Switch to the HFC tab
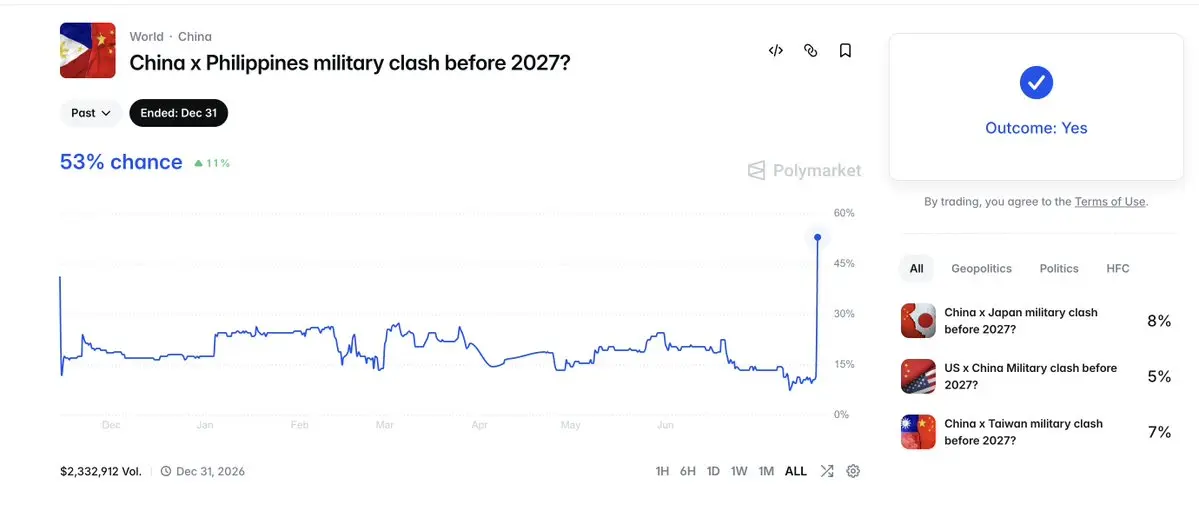This screenshot has height=511, width=1199. pos(1117,269)
